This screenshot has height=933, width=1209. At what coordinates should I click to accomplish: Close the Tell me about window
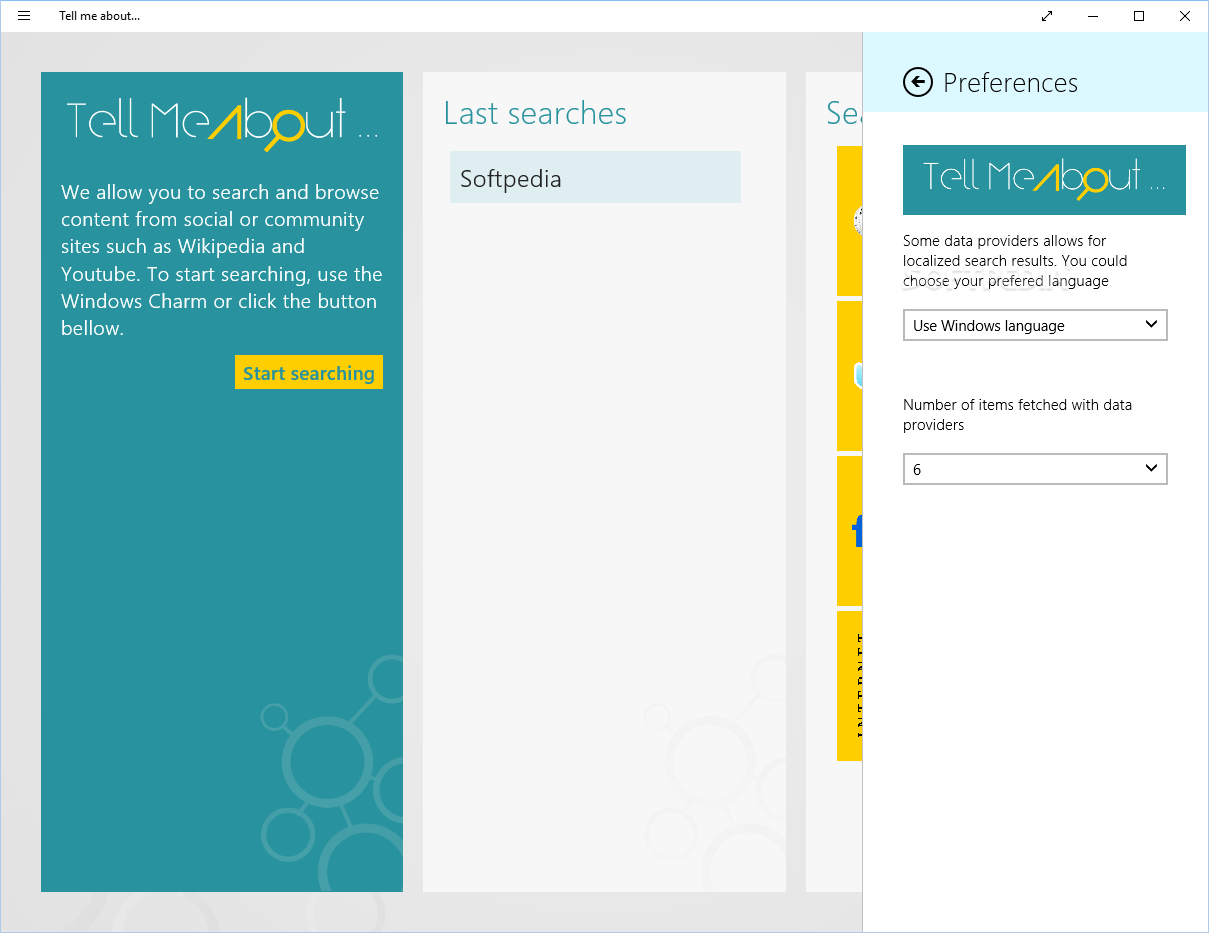1185,16
